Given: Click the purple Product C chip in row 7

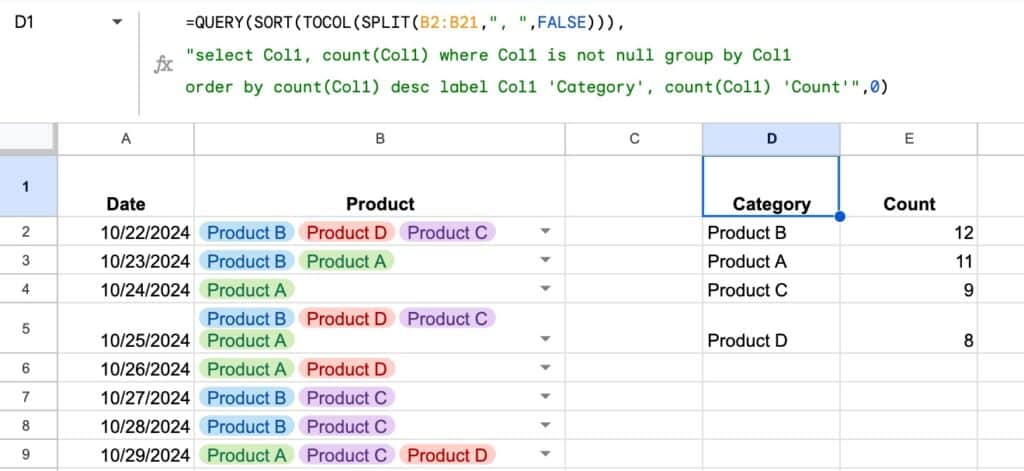Looking at the screenshot, I should pos(346,398).
